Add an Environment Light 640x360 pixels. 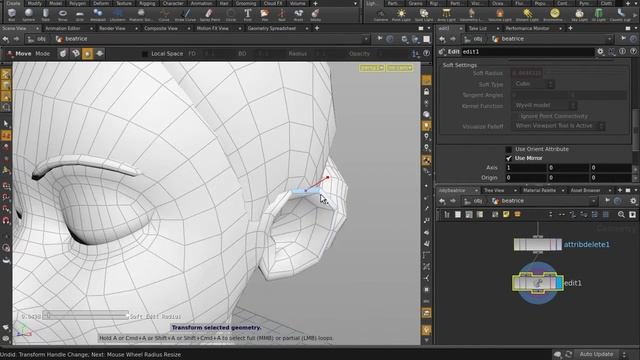[x=554, y=15]
